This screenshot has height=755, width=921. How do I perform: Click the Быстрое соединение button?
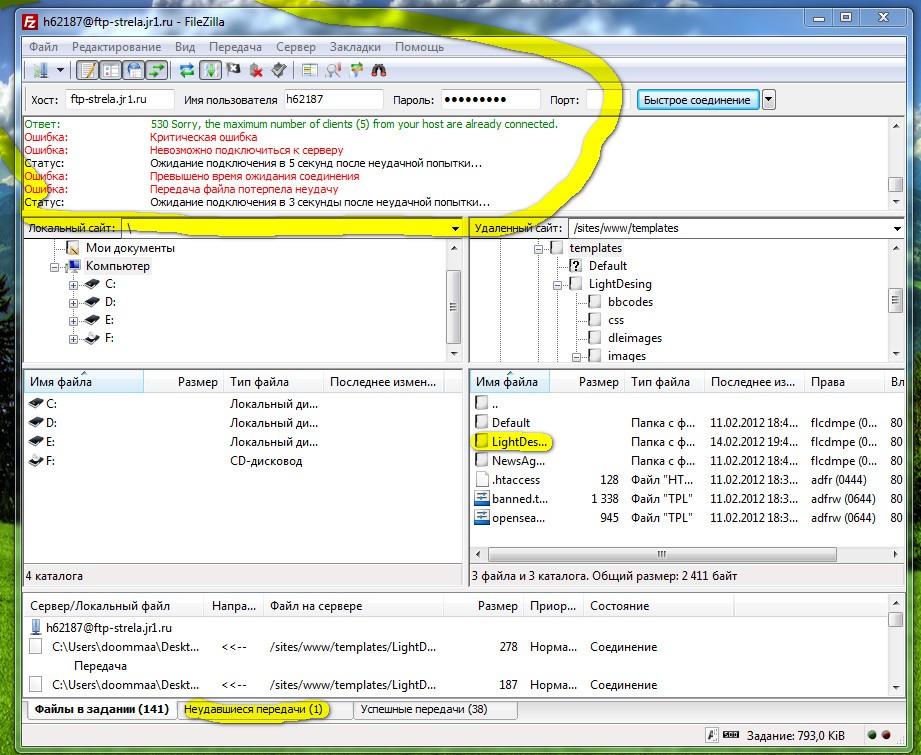point(697,100)
